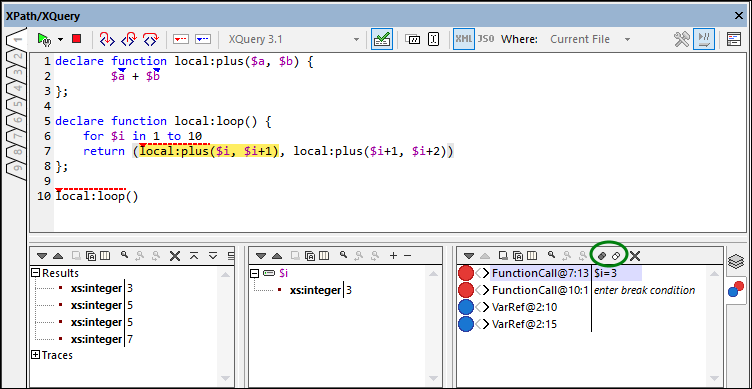Toggle the green checkmark validate-expression button
752x389 pixels.
[x=382, y=39]
